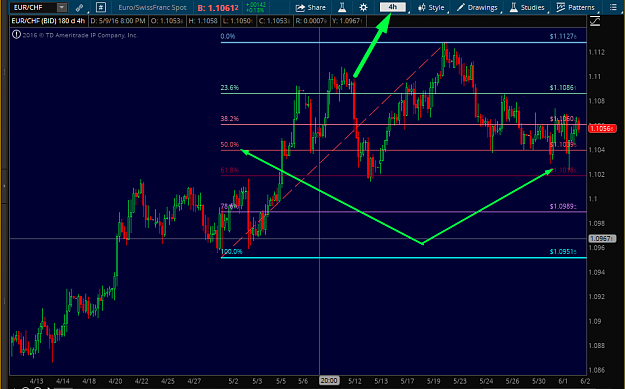625x389 pixels.
Task: Open the flask icon left of the gear
Action: pos(342,7)
